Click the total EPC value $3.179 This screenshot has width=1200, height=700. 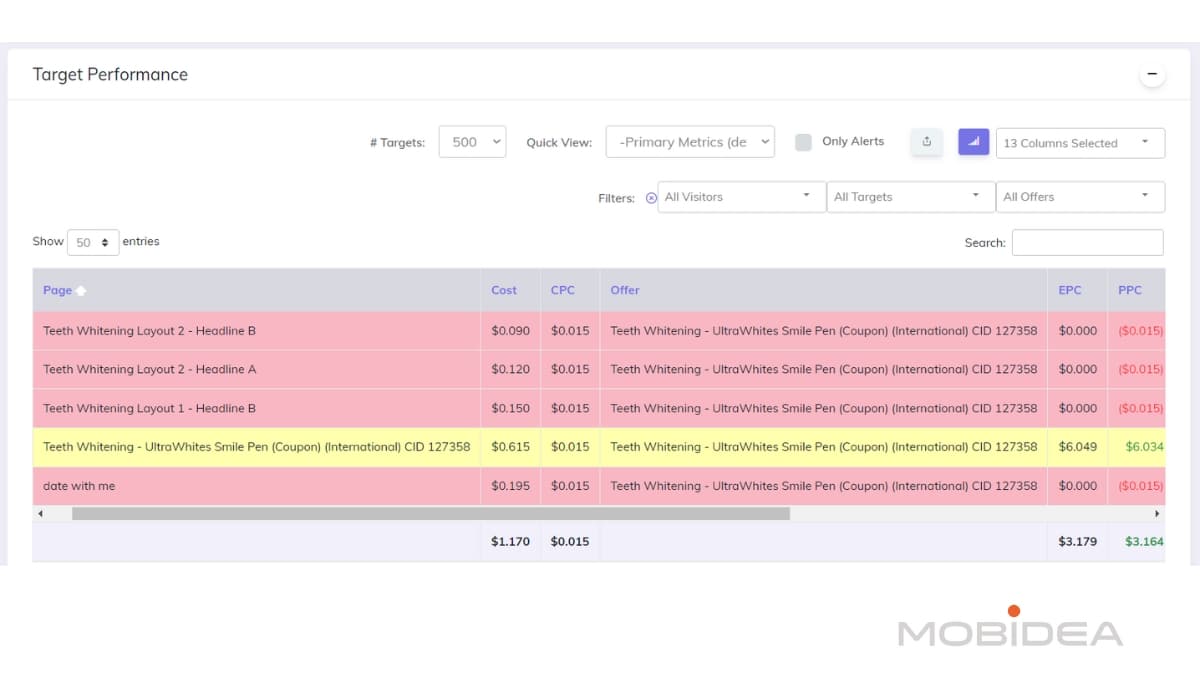(1078, 542)
